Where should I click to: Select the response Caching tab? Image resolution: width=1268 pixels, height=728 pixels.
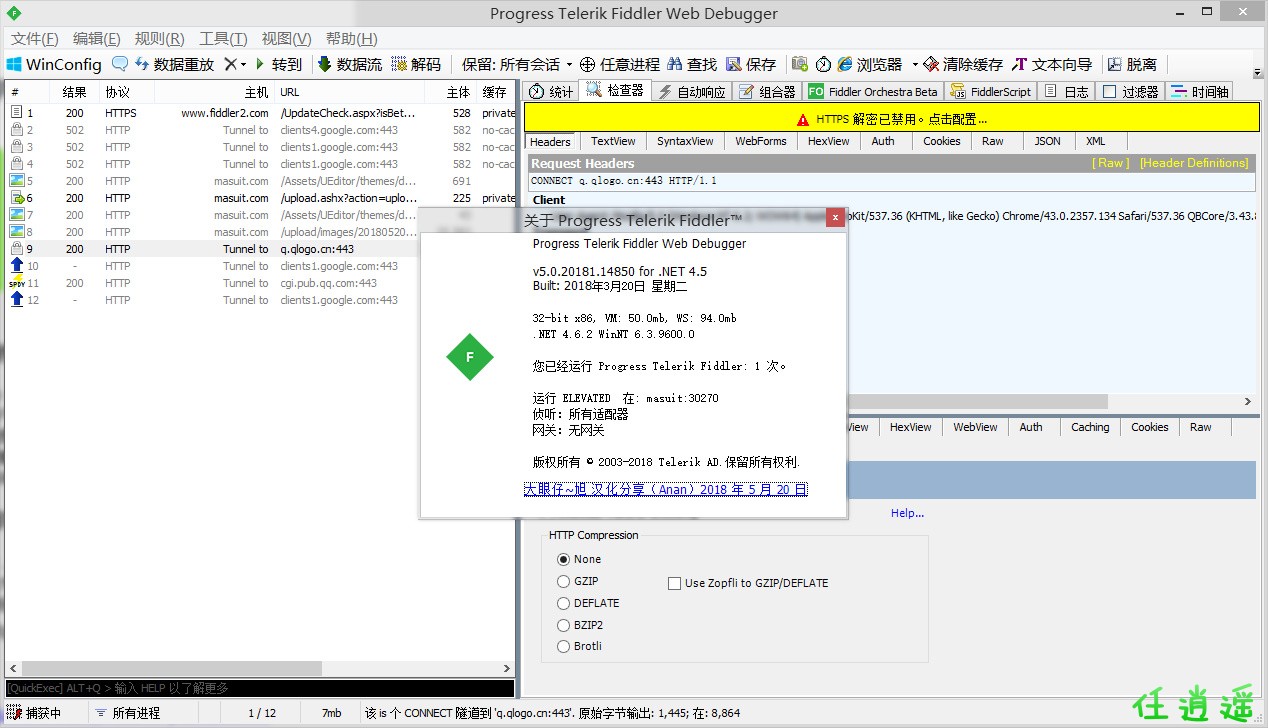[1090, 427]
